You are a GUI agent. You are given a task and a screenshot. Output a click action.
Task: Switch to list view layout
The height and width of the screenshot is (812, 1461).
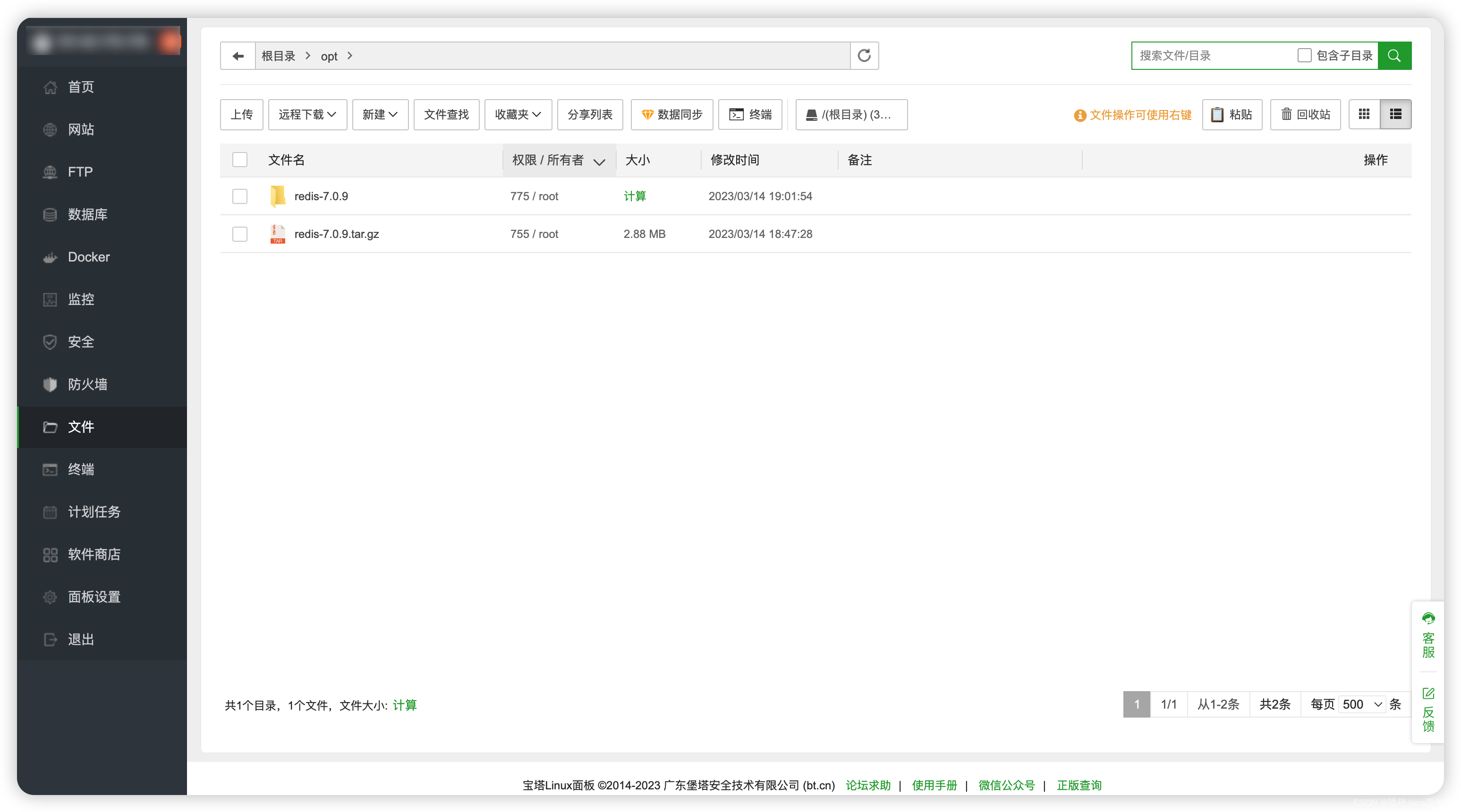(x=1395, y=115)
